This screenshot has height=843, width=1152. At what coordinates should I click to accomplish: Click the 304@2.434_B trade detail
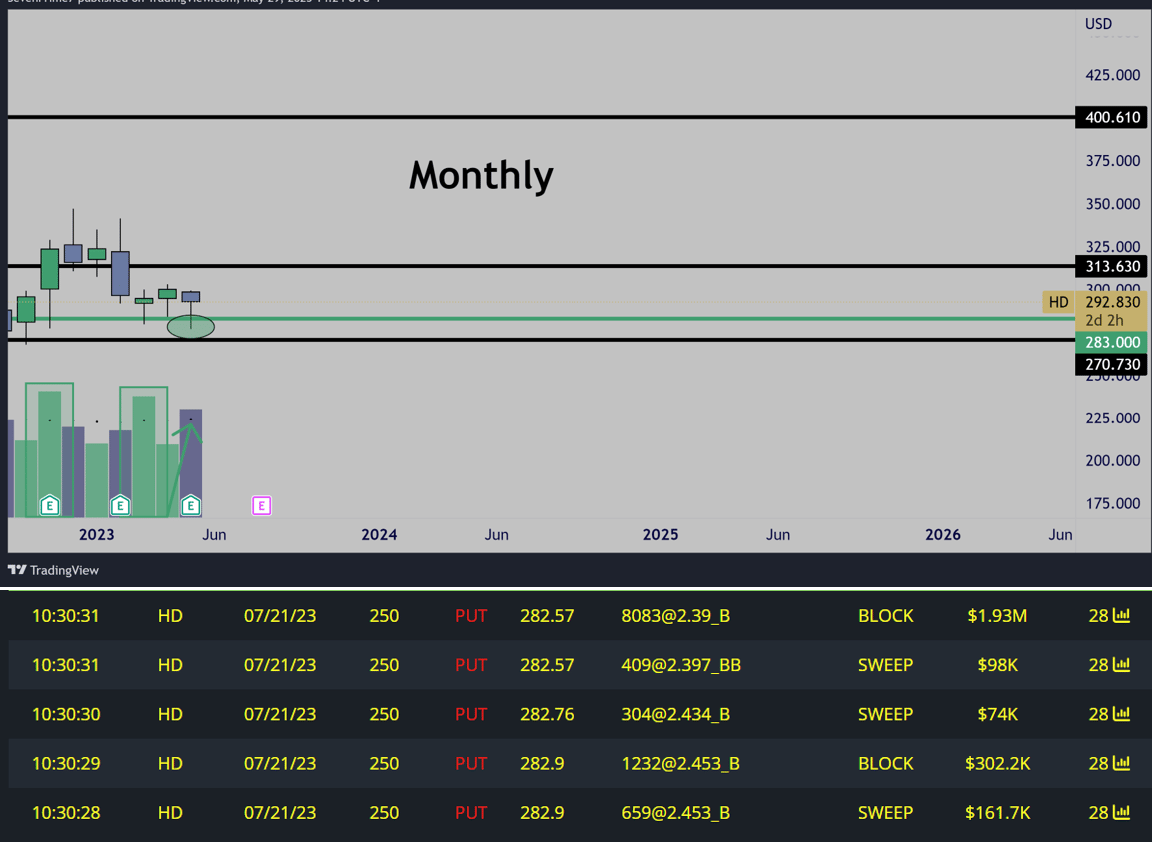click(x=675, y=714)
